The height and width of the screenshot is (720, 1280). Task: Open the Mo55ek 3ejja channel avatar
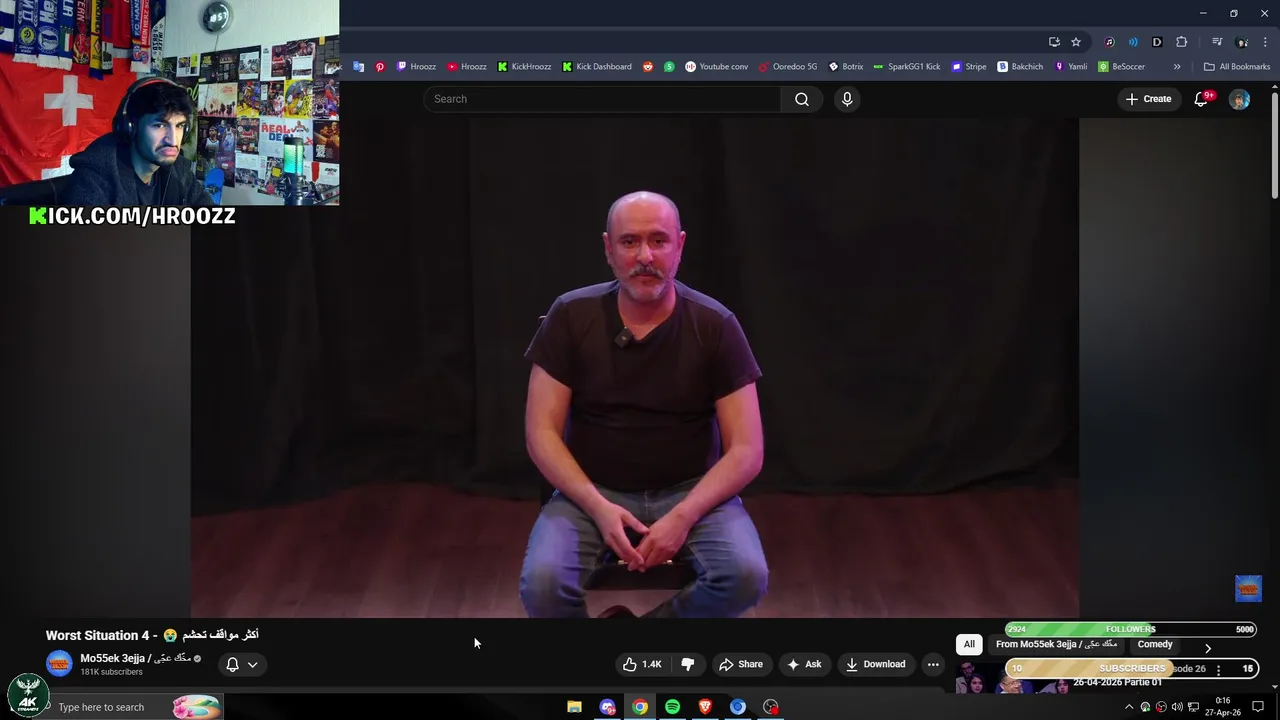click(x=59, y=664)
